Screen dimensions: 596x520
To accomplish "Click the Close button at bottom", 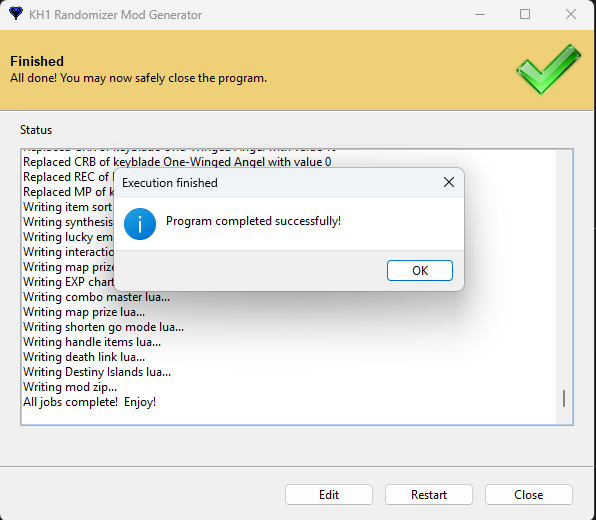I will tap(529, 495).
